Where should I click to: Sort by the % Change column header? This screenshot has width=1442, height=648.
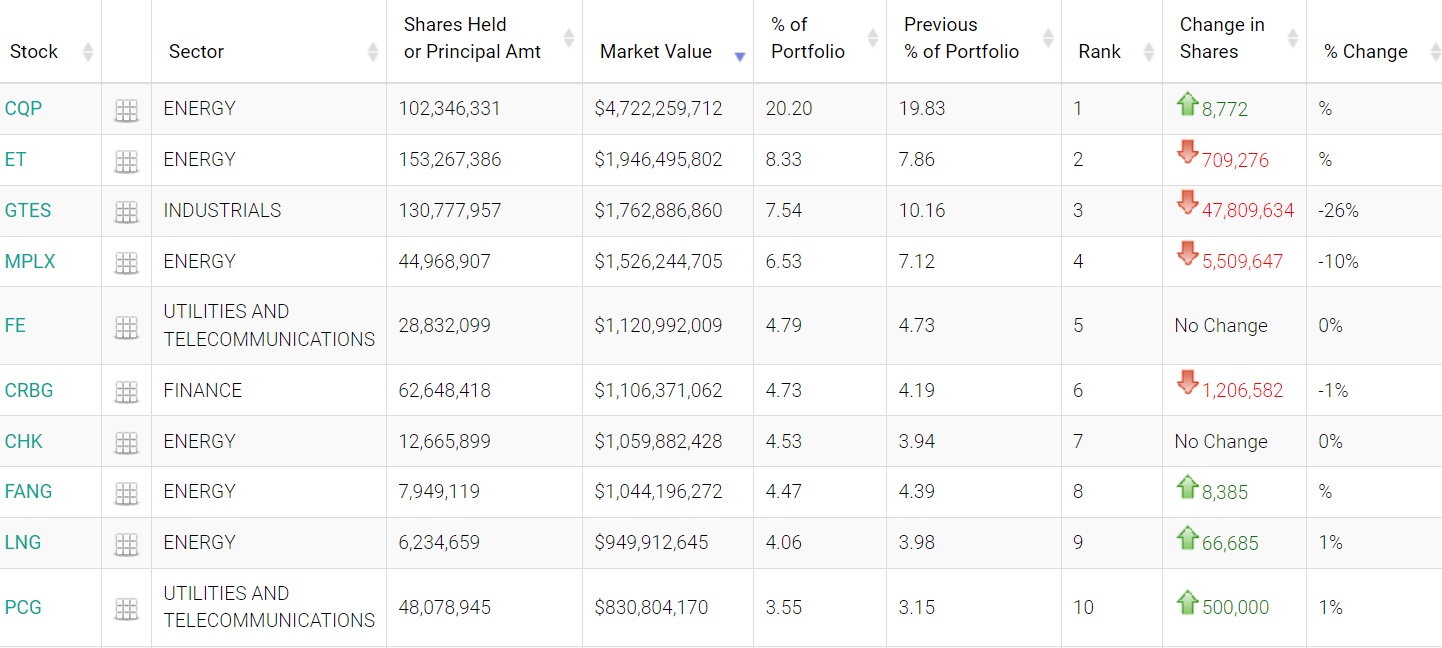click(1365, 52)
